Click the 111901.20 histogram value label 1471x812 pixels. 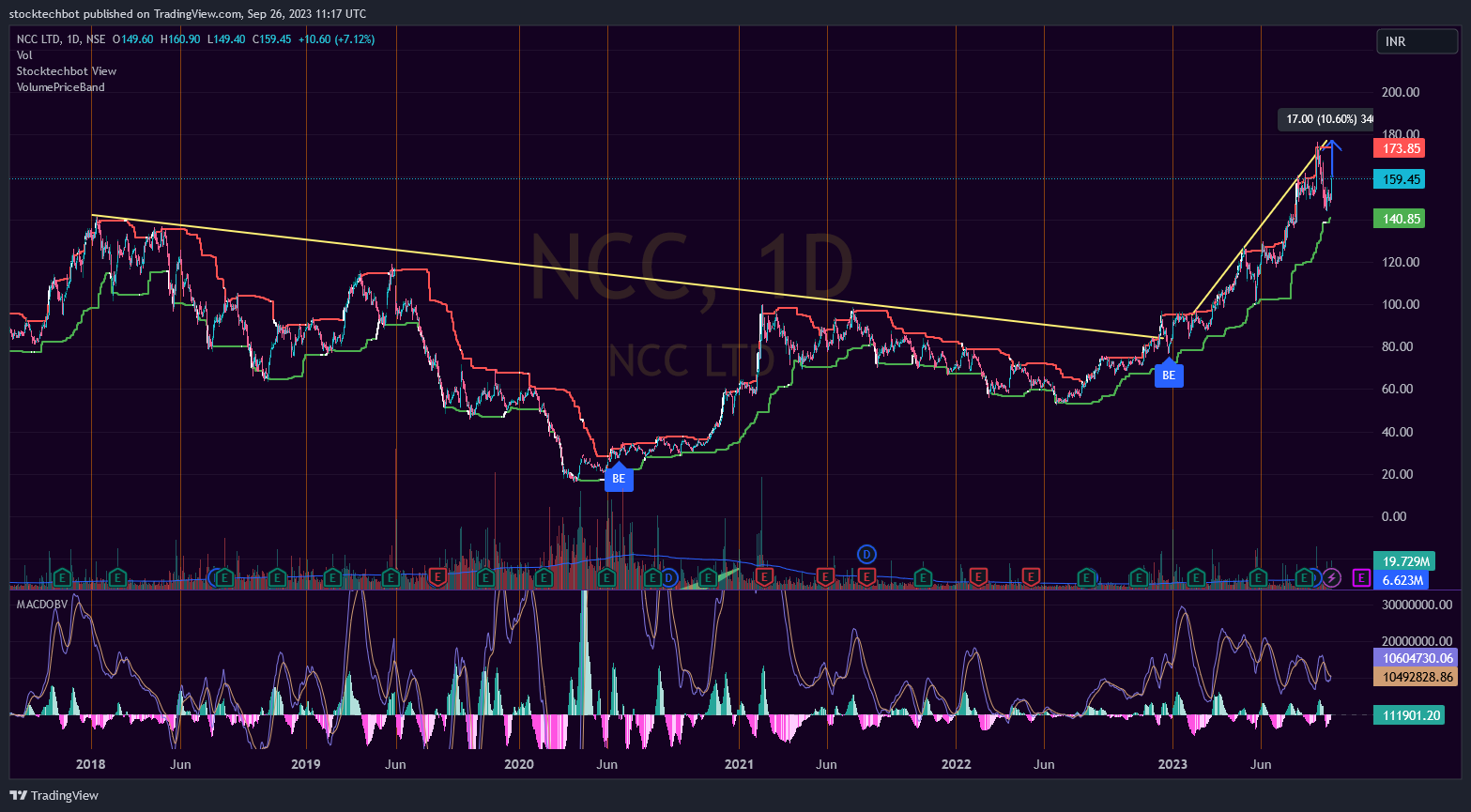tap(1409, 715)
